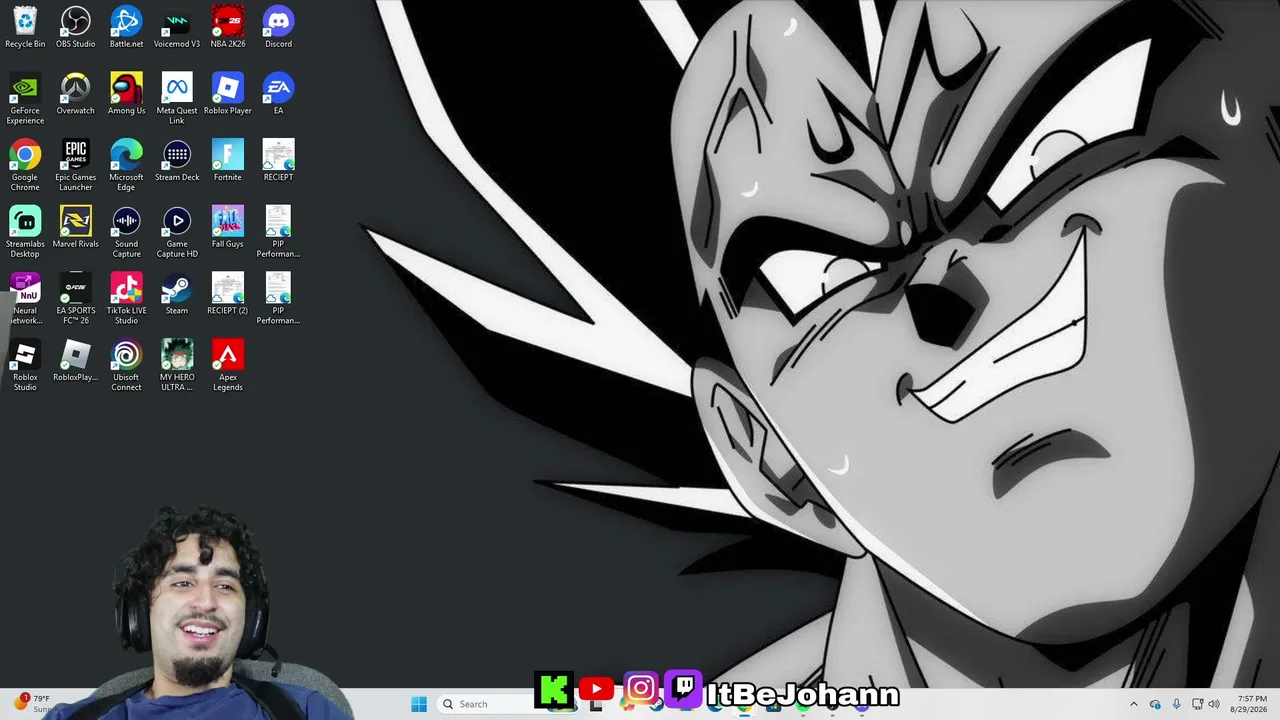Image resolution: width=1280 pixels, height=720 pixels.
Task: Open Marvel Rivals shortcut
Action: click(76, 227)
